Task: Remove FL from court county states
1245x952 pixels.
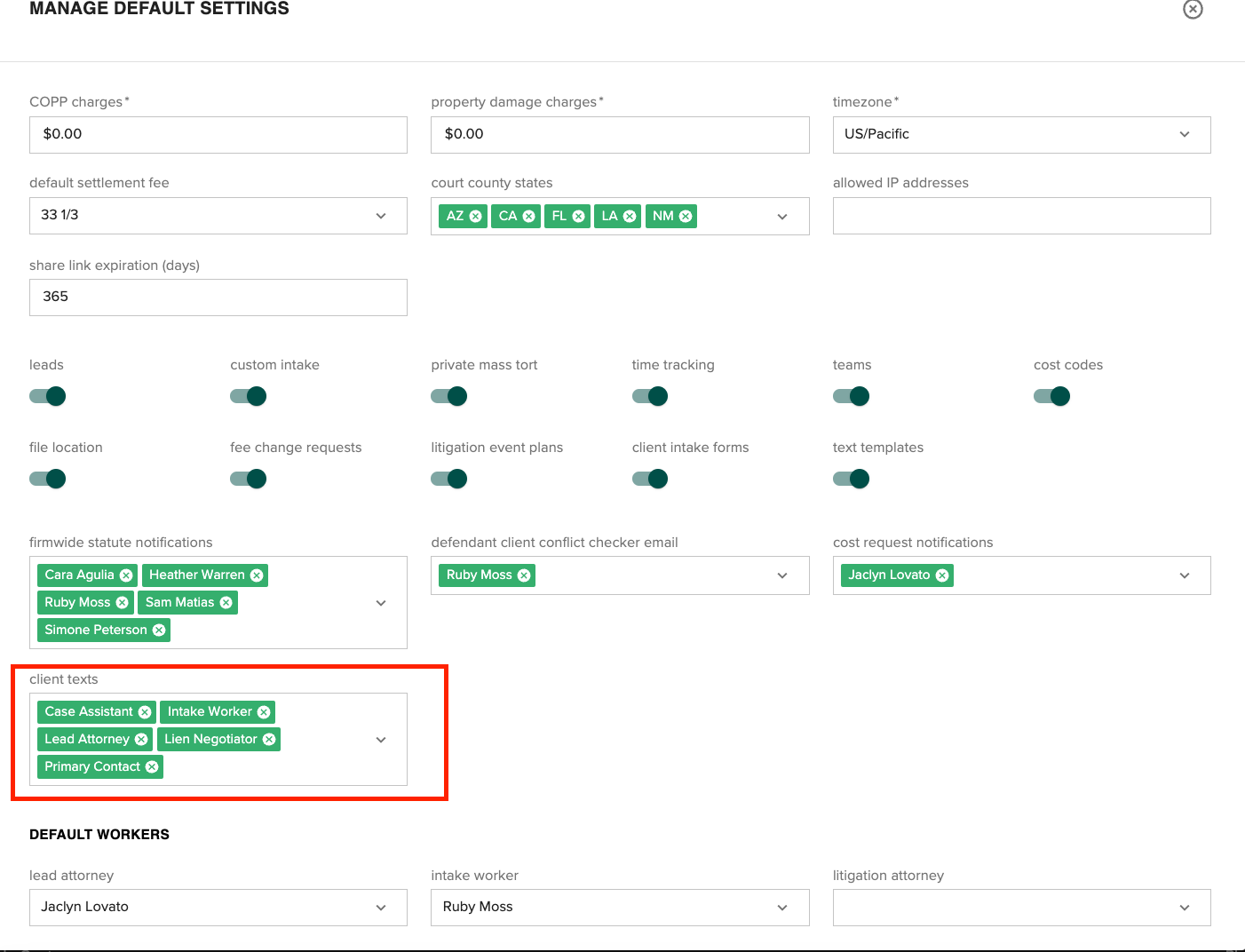Action: point(578,216)
